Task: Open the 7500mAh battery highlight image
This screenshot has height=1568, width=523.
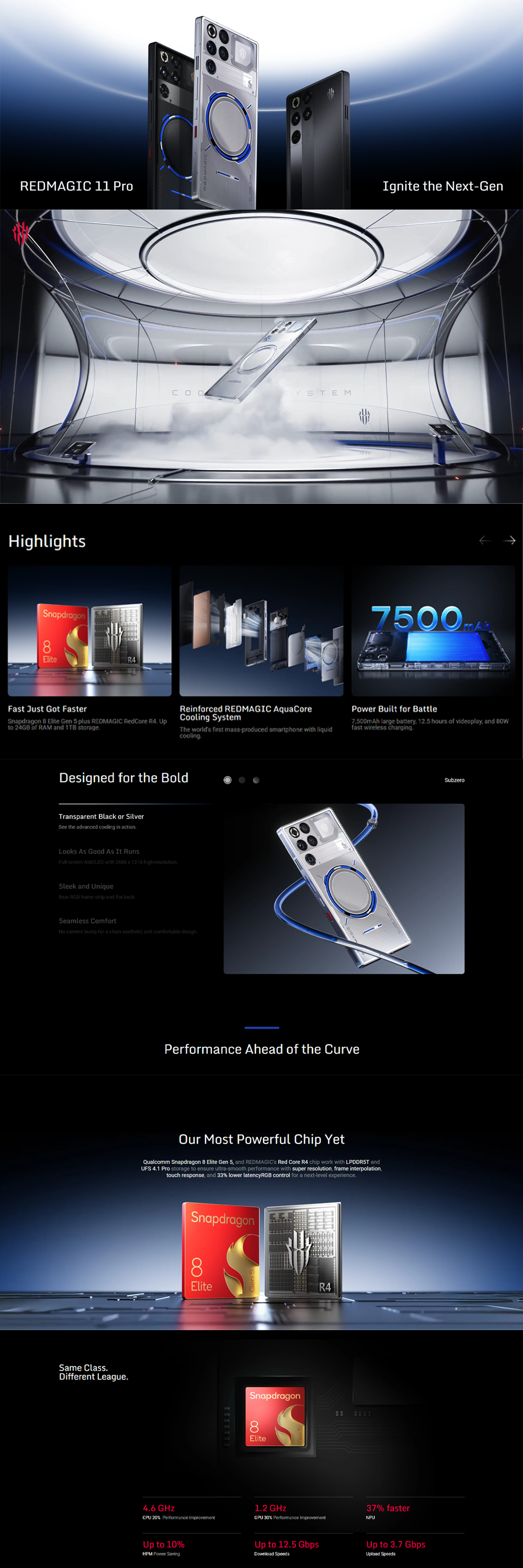Action: click(x=433, y=631)
